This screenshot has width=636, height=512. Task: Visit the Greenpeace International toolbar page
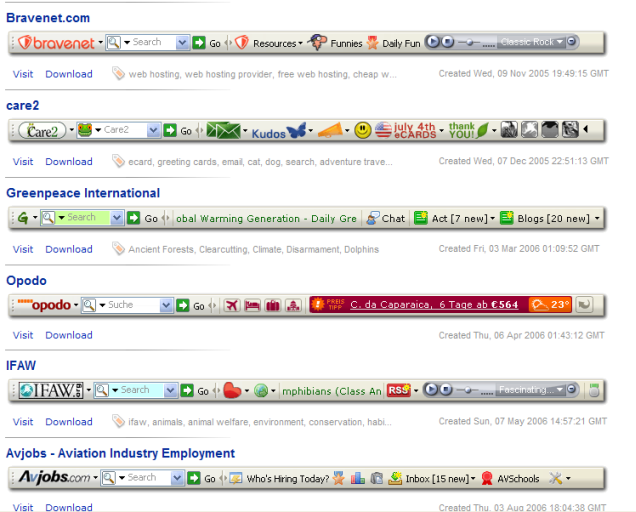tap(23, 249)
